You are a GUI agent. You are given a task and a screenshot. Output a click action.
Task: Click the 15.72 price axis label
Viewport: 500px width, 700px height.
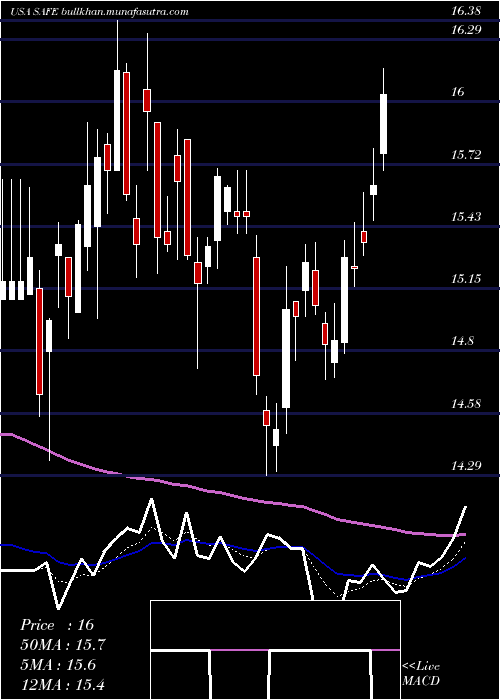pyautogui.click(x=466, y=155)
